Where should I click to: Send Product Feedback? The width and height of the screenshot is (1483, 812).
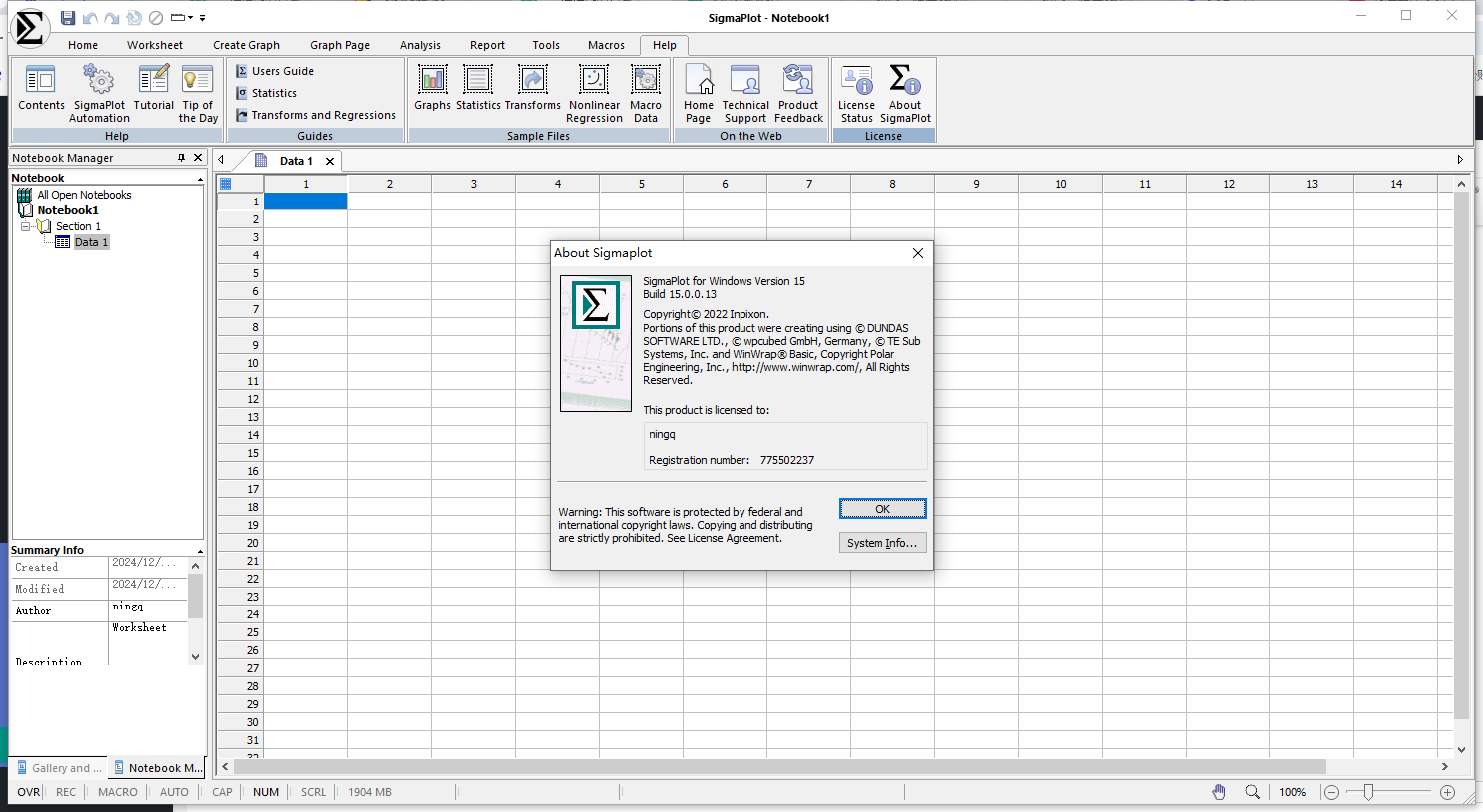point(798,93)
